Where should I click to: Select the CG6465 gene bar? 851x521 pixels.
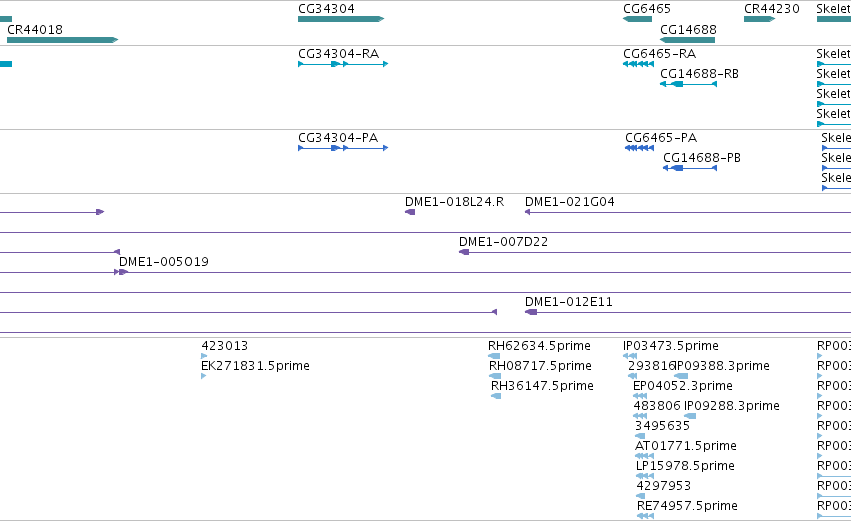(637, 19)
